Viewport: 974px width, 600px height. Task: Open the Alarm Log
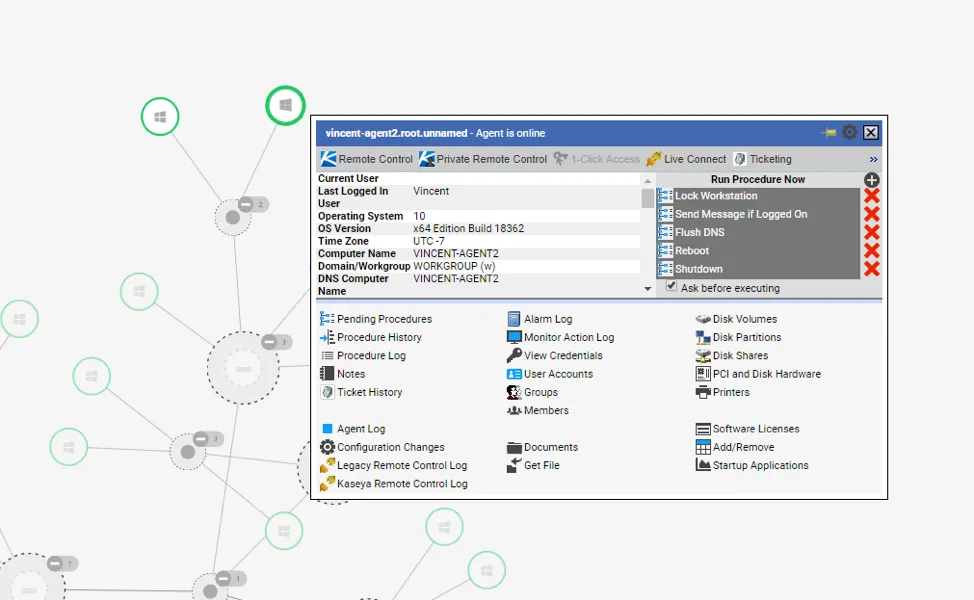(547, 319)
